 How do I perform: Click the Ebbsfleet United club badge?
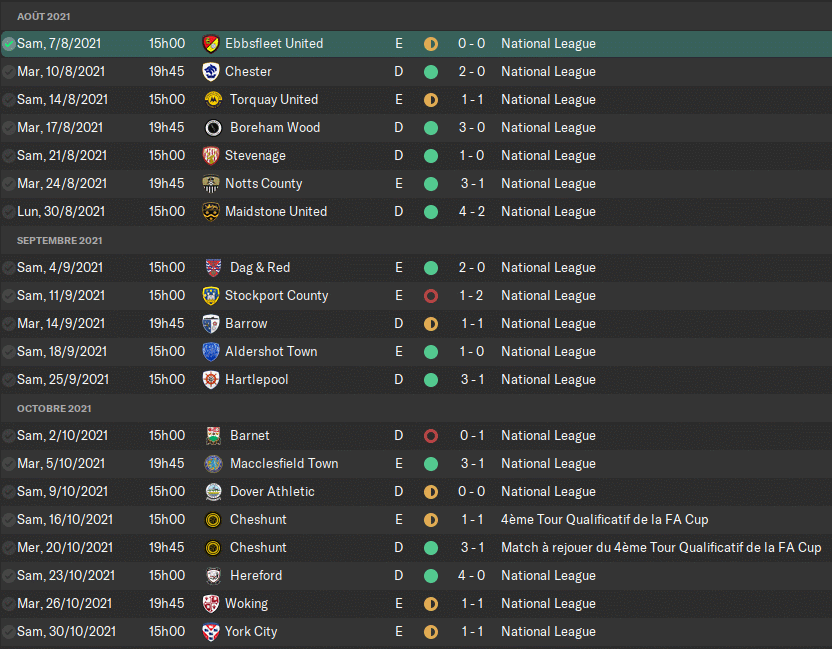tap(210, 44)
